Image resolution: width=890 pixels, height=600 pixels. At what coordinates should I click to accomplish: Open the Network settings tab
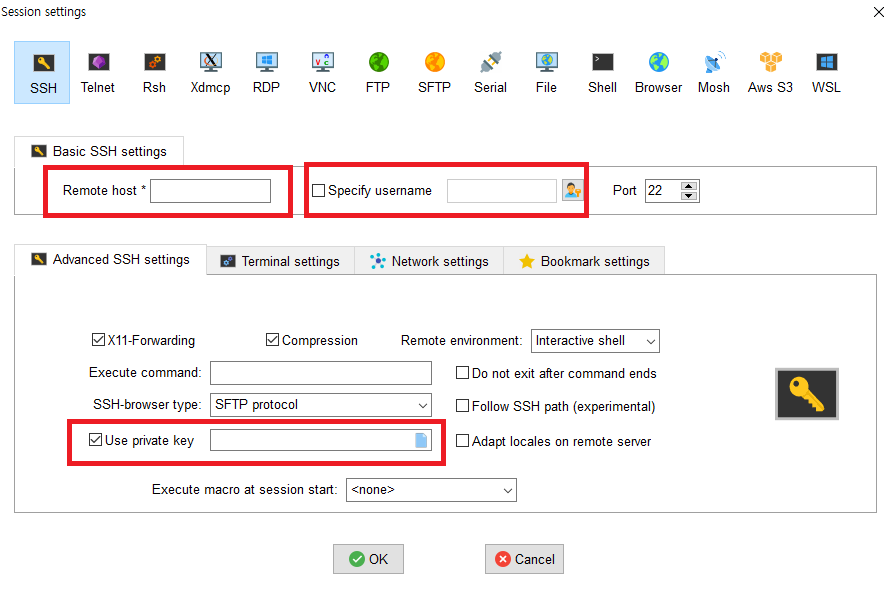429,261
